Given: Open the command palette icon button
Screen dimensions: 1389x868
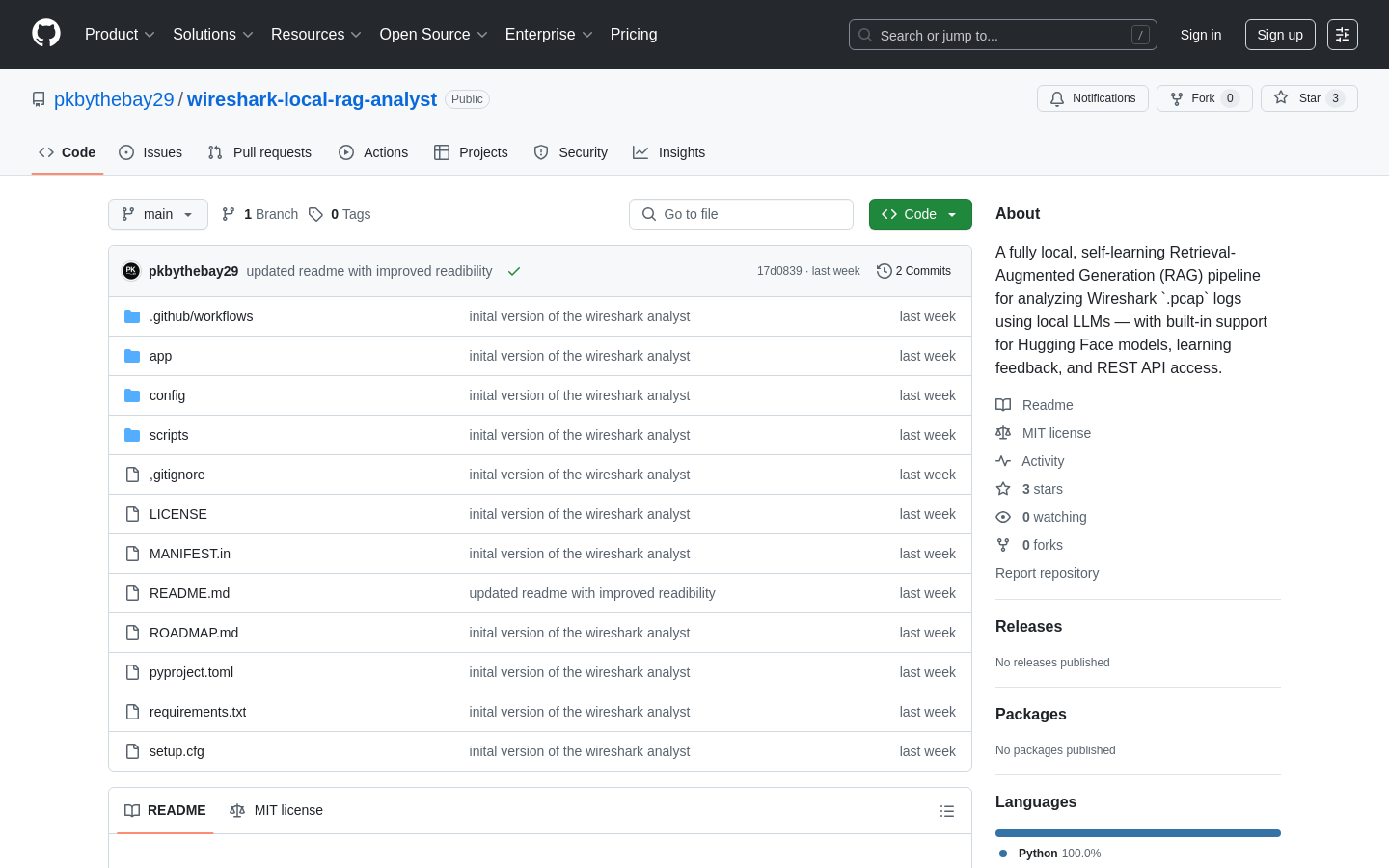Looking at the screenshot, I should point(1343,35).
